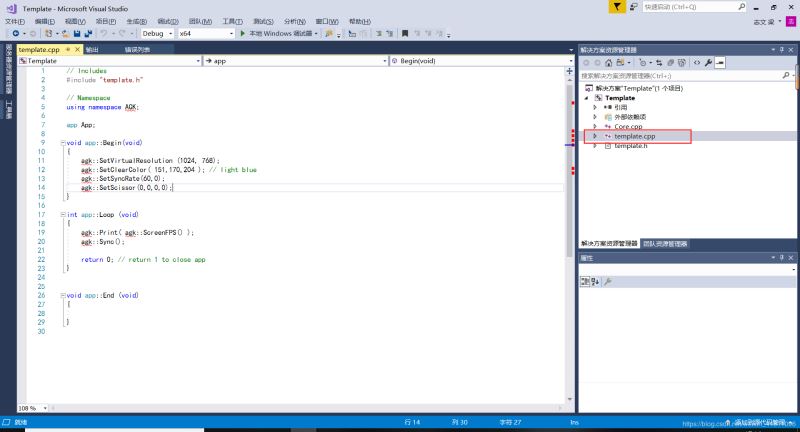The height and width of the screenshot is (432, 800).
Task: Open the x64 platform dropdown
Action: (205, 33)
